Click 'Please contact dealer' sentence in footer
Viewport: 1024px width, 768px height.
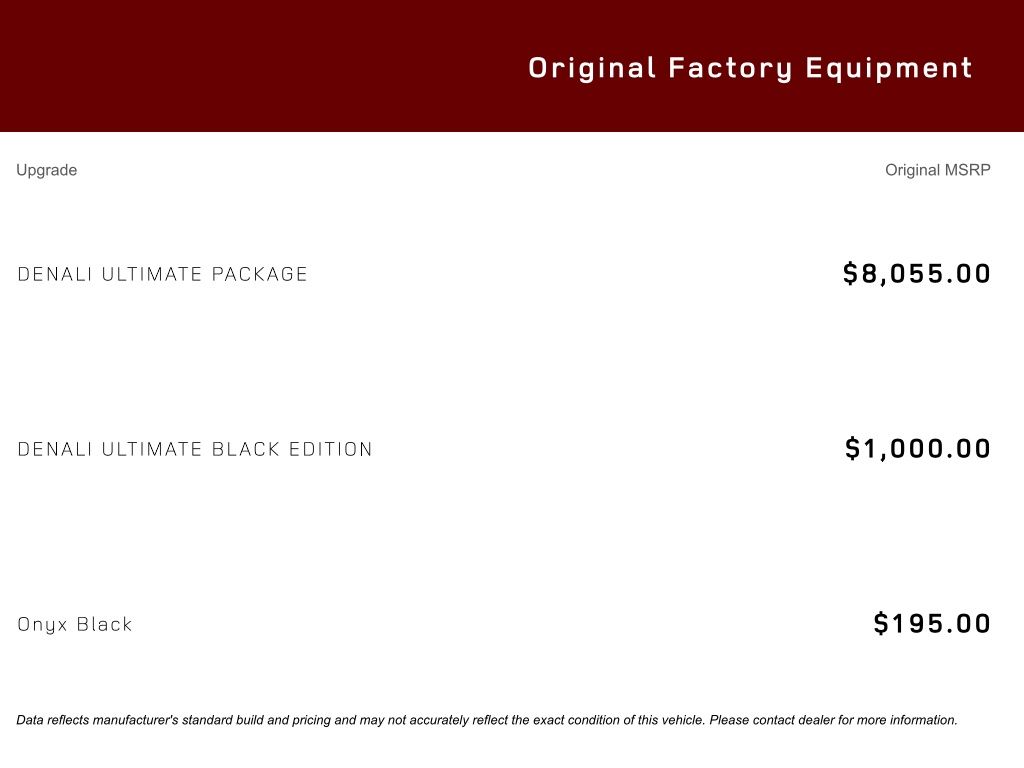coord(833,720)
